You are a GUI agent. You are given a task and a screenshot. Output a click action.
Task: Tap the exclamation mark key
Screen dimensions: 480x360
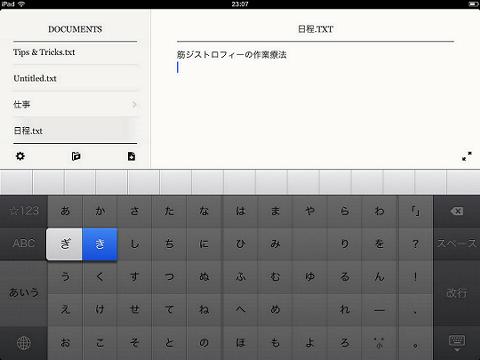click(415, 277)
